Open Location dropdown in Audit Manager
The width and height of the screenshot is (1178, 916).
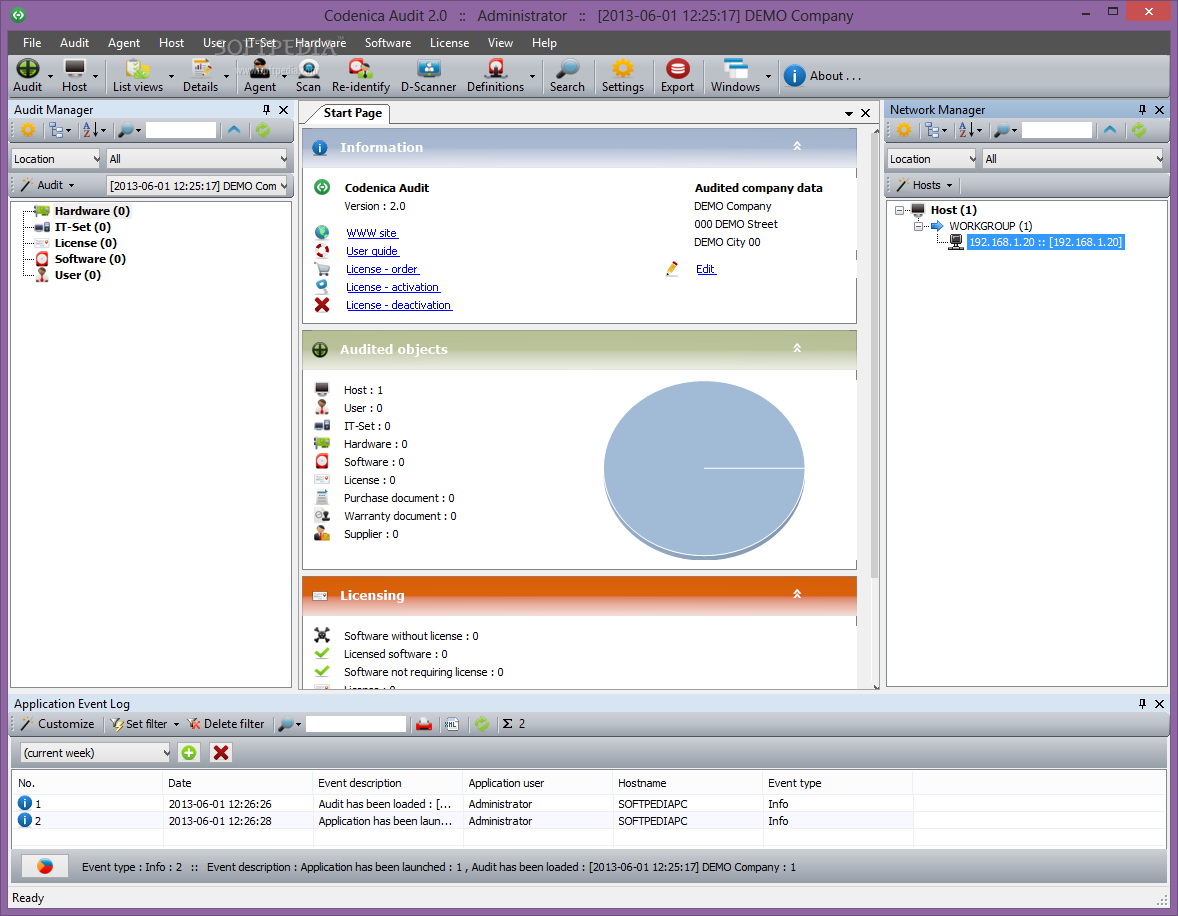[x=56, y=159]
